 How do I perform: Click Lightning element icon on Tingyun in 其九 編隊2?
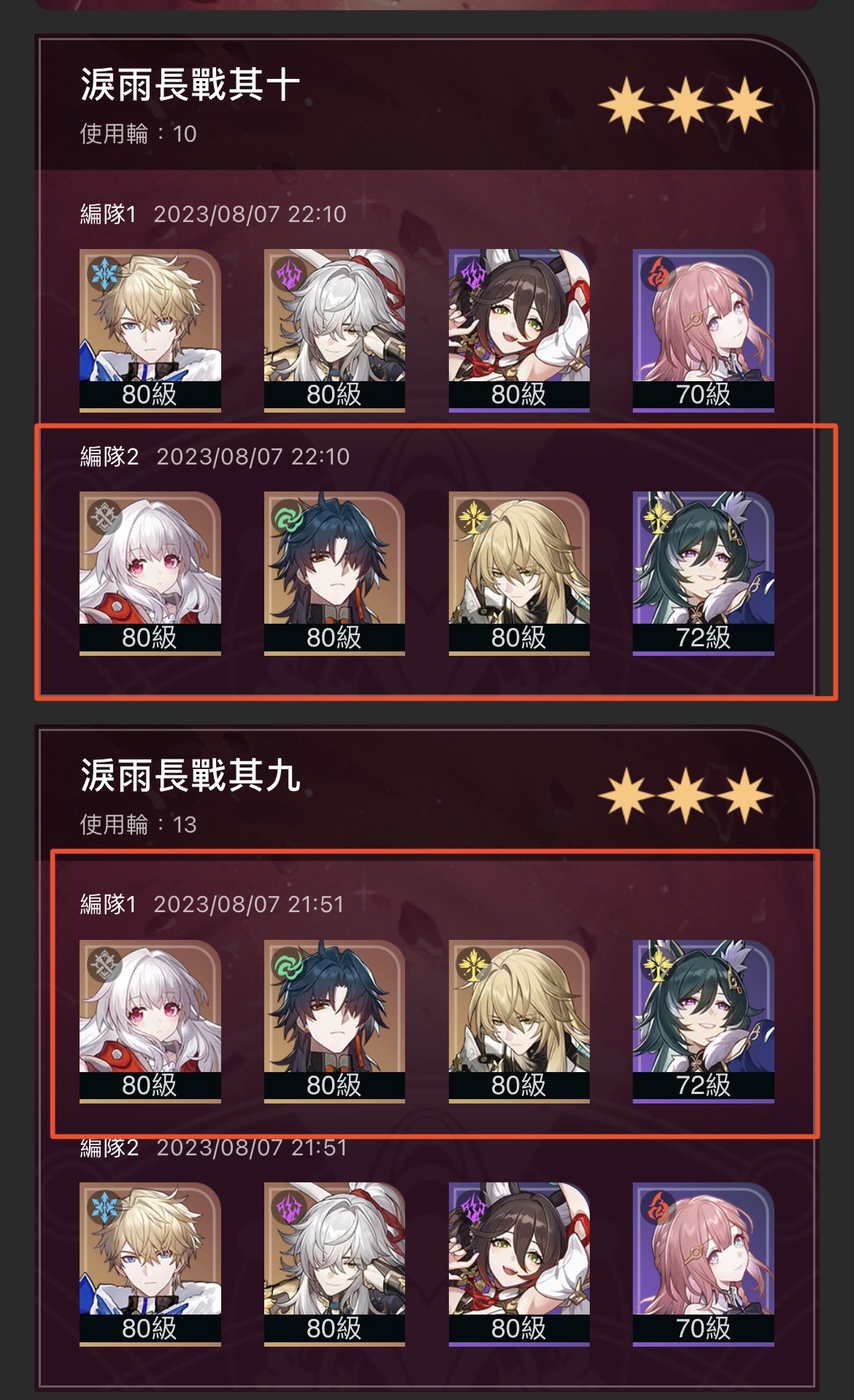pos(473,1207)
